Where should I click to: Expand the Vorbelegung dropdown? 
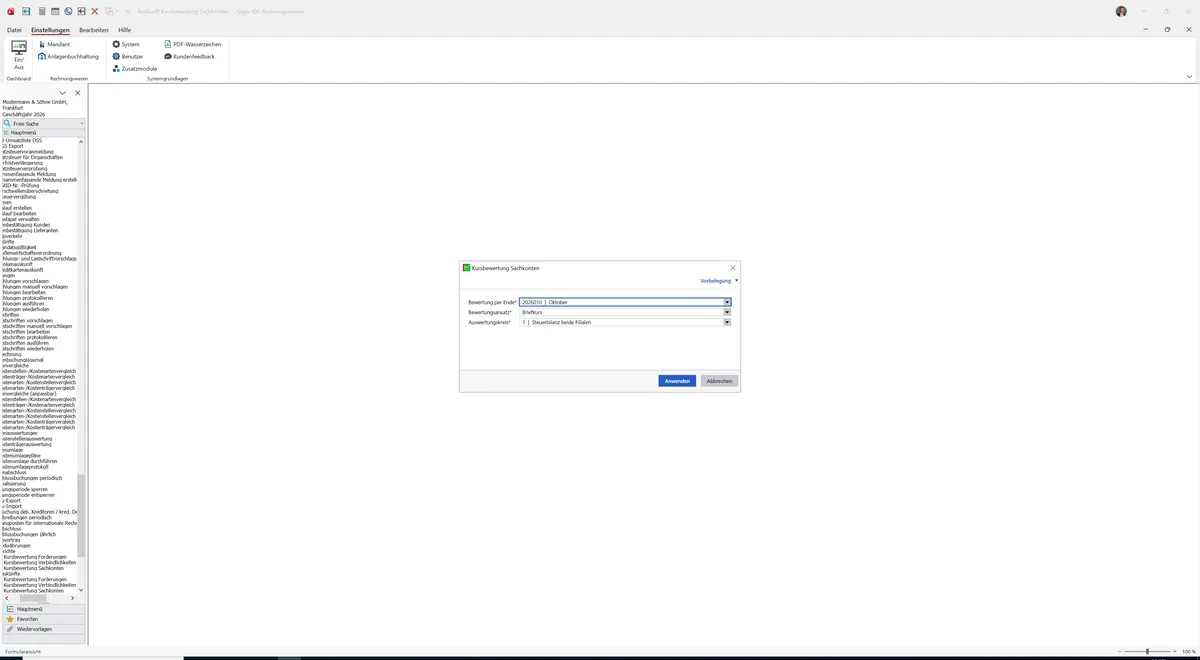pos(719,281)
